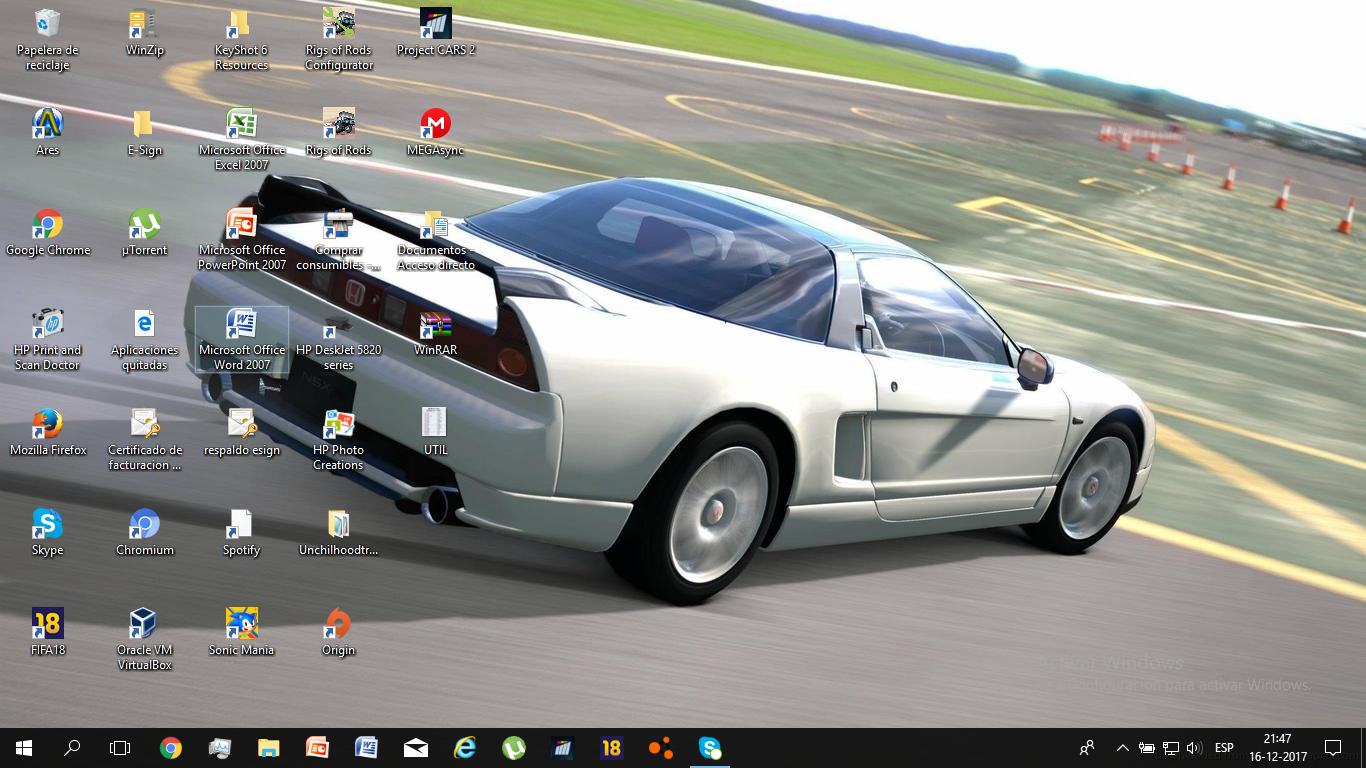This screenshot has height=768, width=1366.
Task: Open the KeyShot 6 Resources folder
Action: pyautogui.click(x=241, y=38)
